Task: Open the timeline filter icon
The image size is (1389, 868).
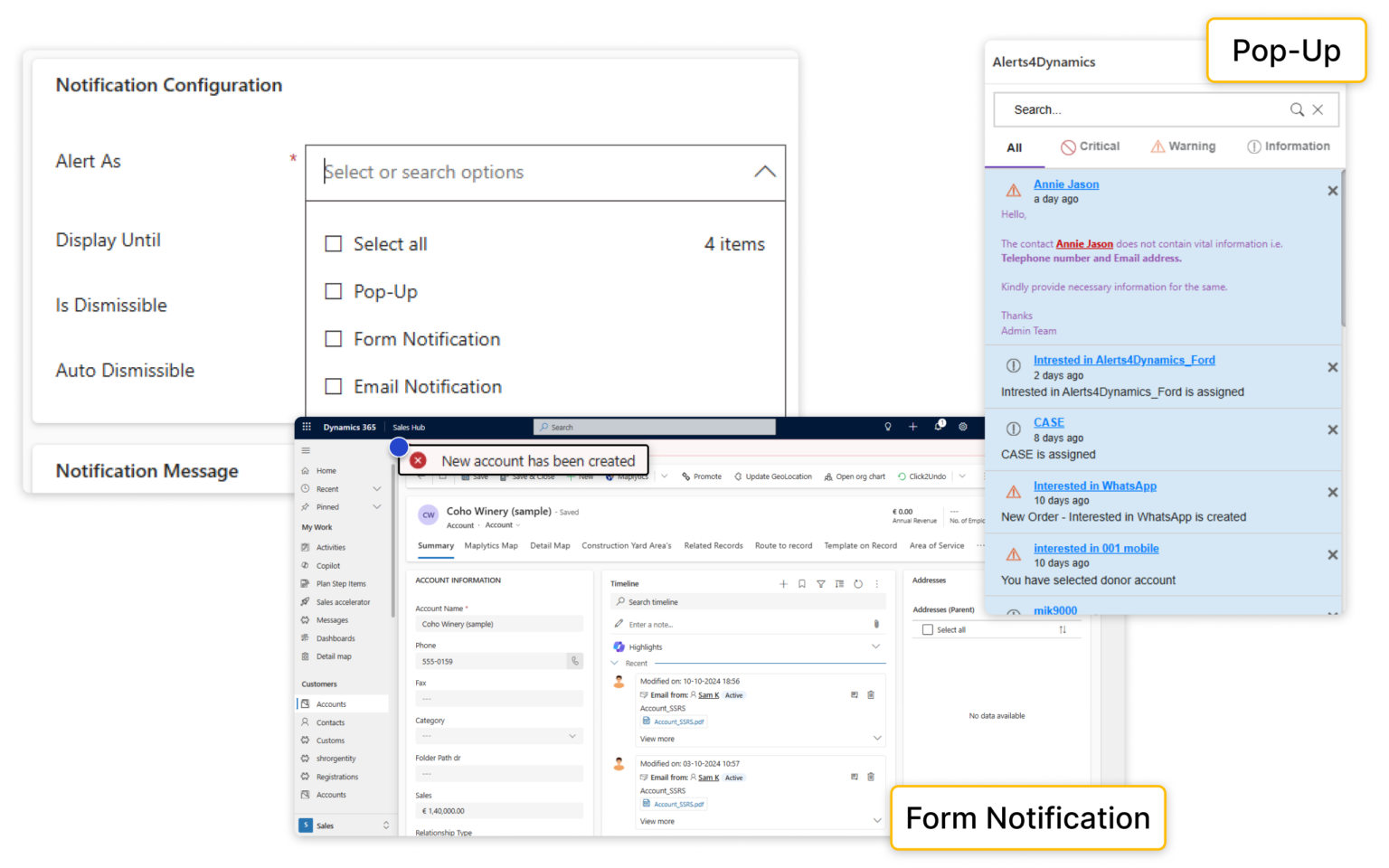Action: coord(820,584)
